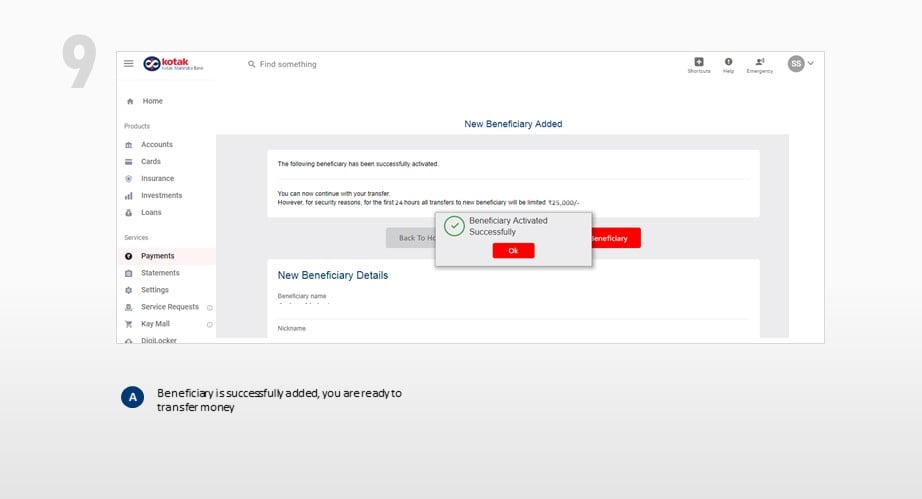This screenshot has width=922, height=499.
Task: Expand the profile dropdown chevron
Action: coord(811,63)
